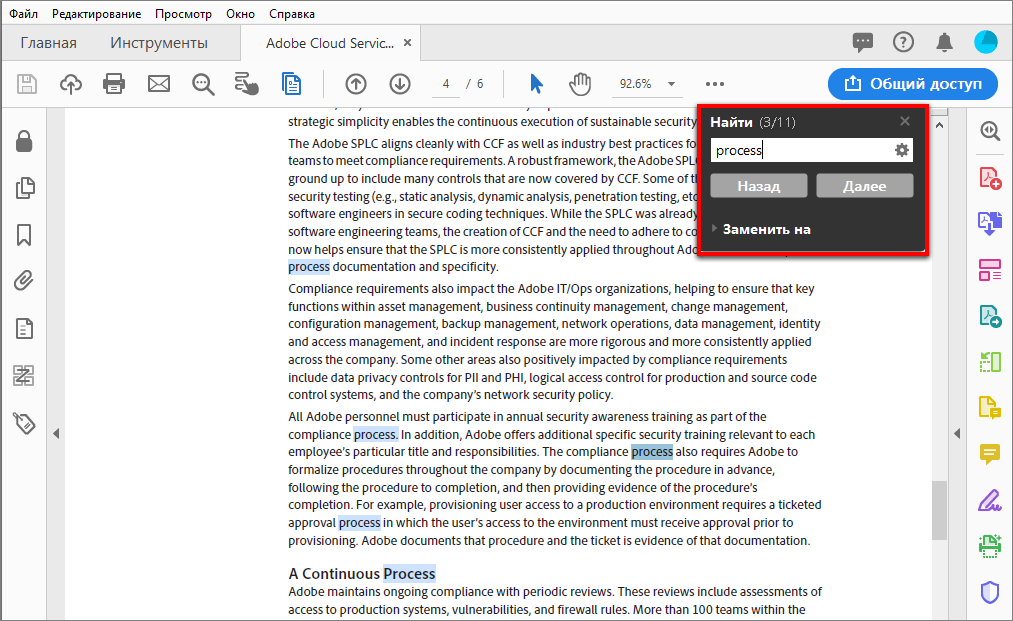
Task: Open the Help question mark icon
Action: (x=903, y=43)
